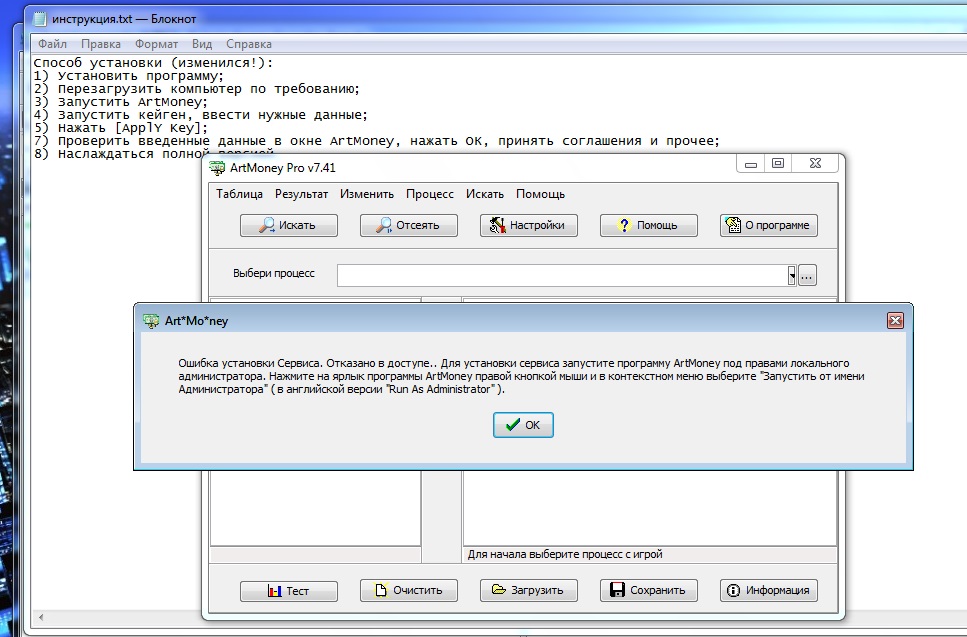Screen dimensions: 967x637
Task: Click the Art*Mo*ney dialog title icon
Action: tap(150, 321)
